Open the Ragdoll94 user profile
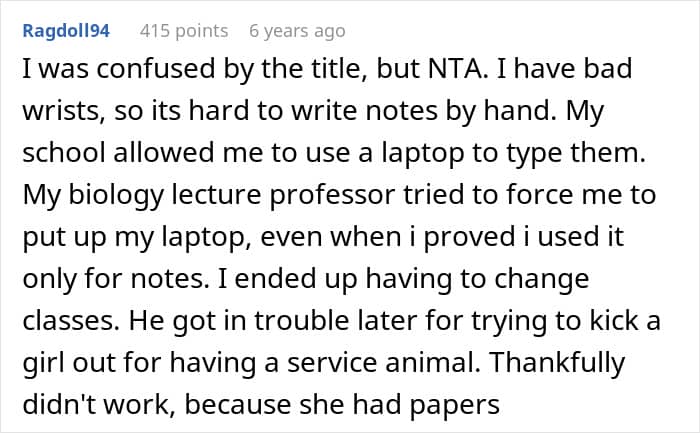 [x=68, y=31]
